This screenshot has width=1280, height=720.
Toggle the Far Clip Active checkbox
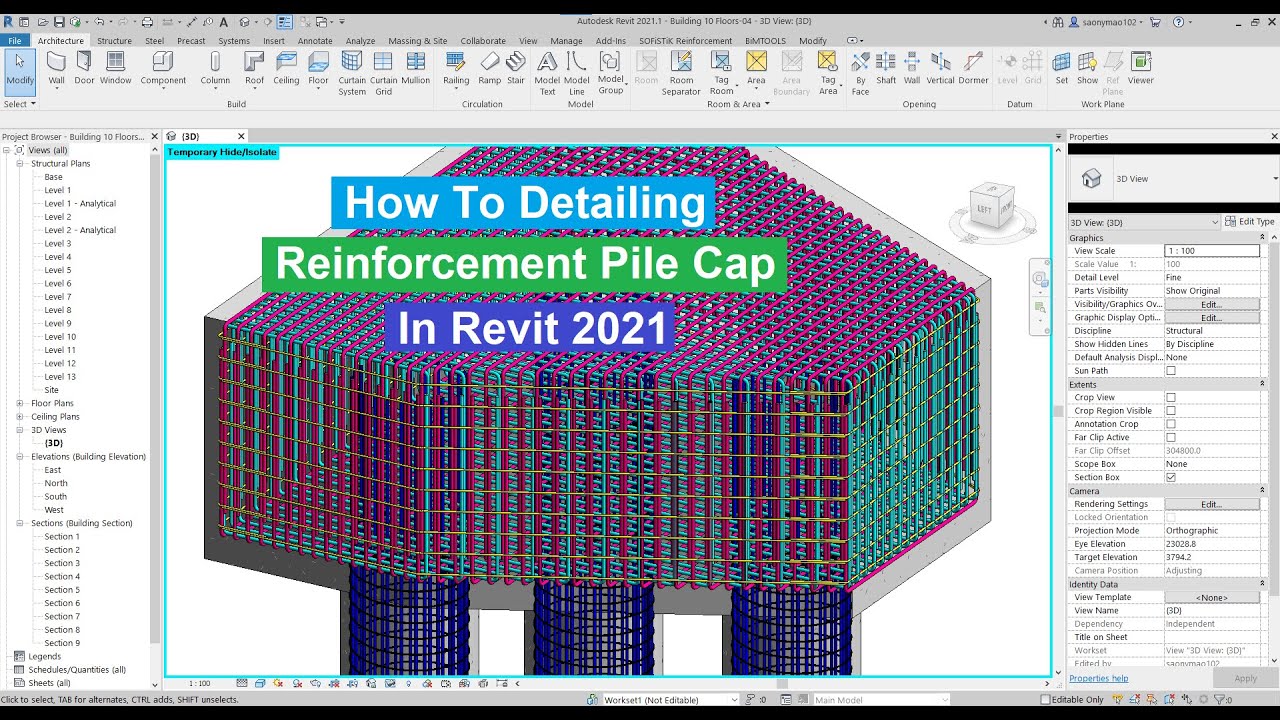(x=1171, y=437)
